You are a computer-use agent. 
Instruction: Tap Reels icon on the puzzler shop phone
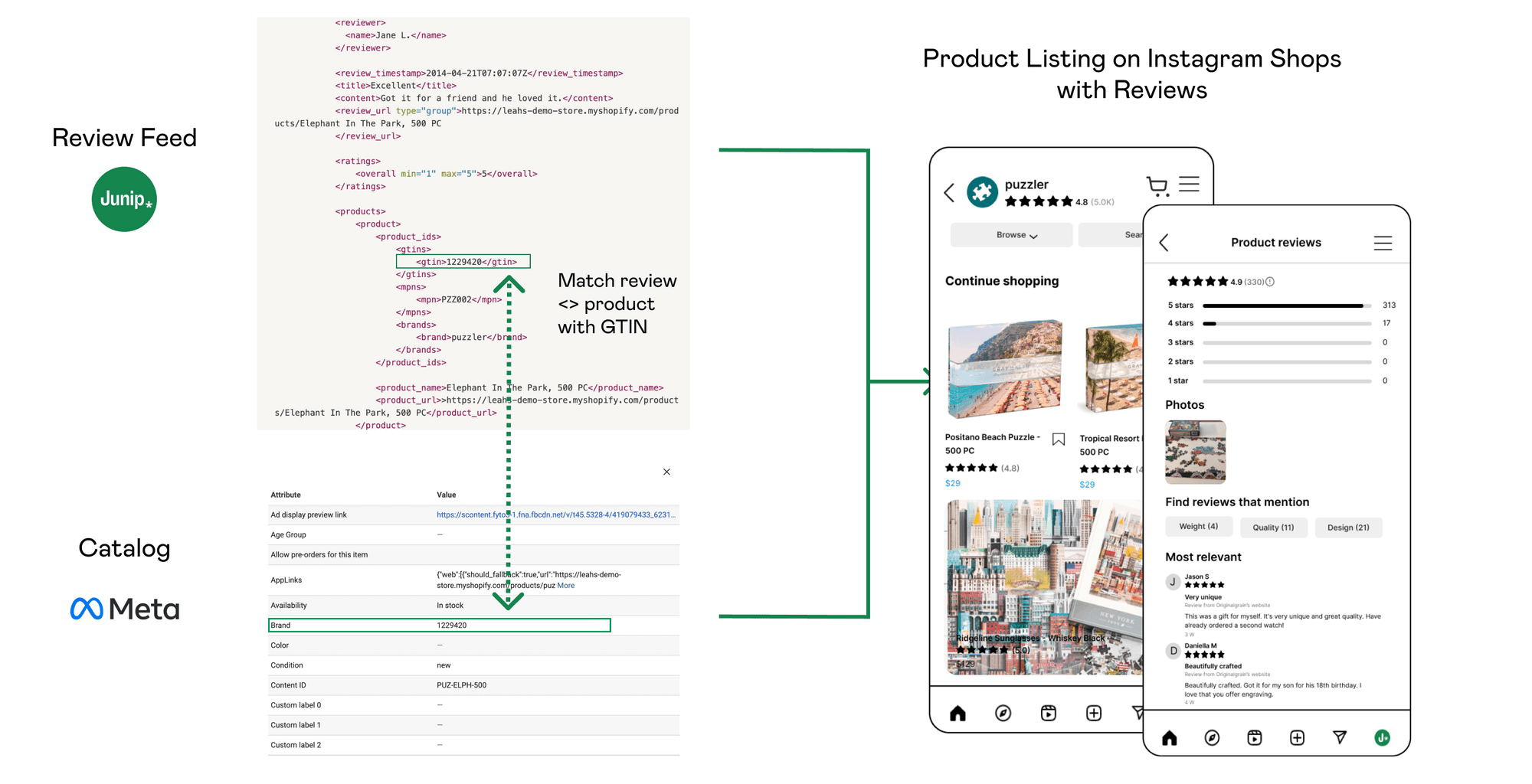click(x=1049, y=714)
